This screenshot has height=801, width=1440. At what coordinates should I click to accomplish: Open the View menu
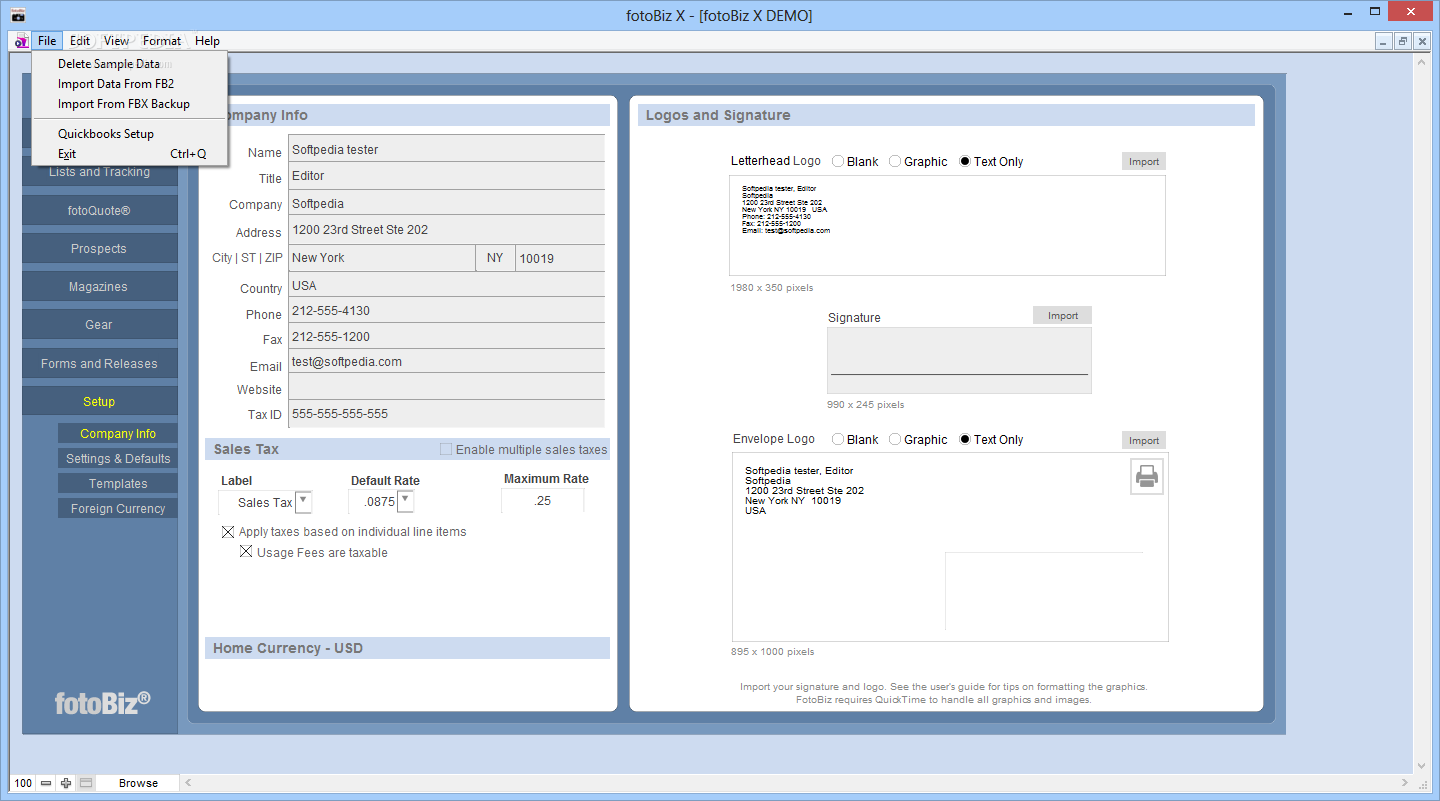(x=116, y=41)
